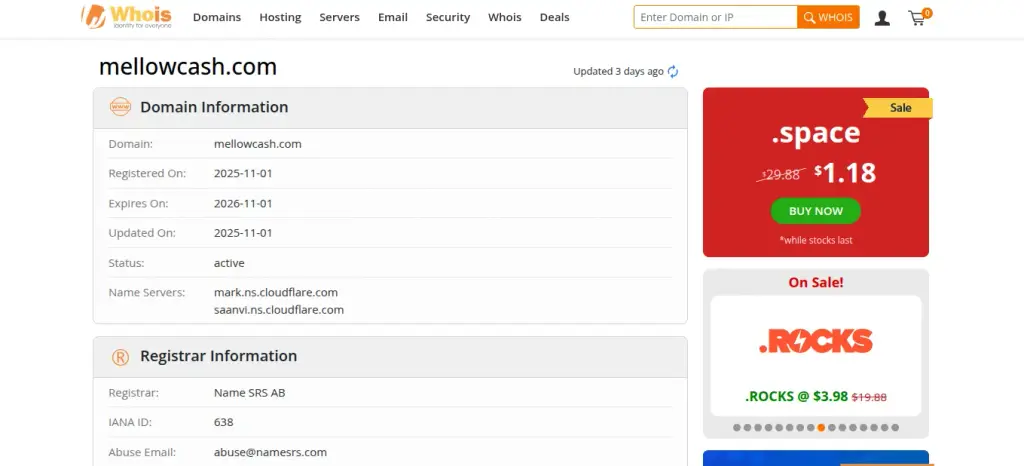1024x466 pixels.
Task: Open the Deals menu
Action: [554, 18]
